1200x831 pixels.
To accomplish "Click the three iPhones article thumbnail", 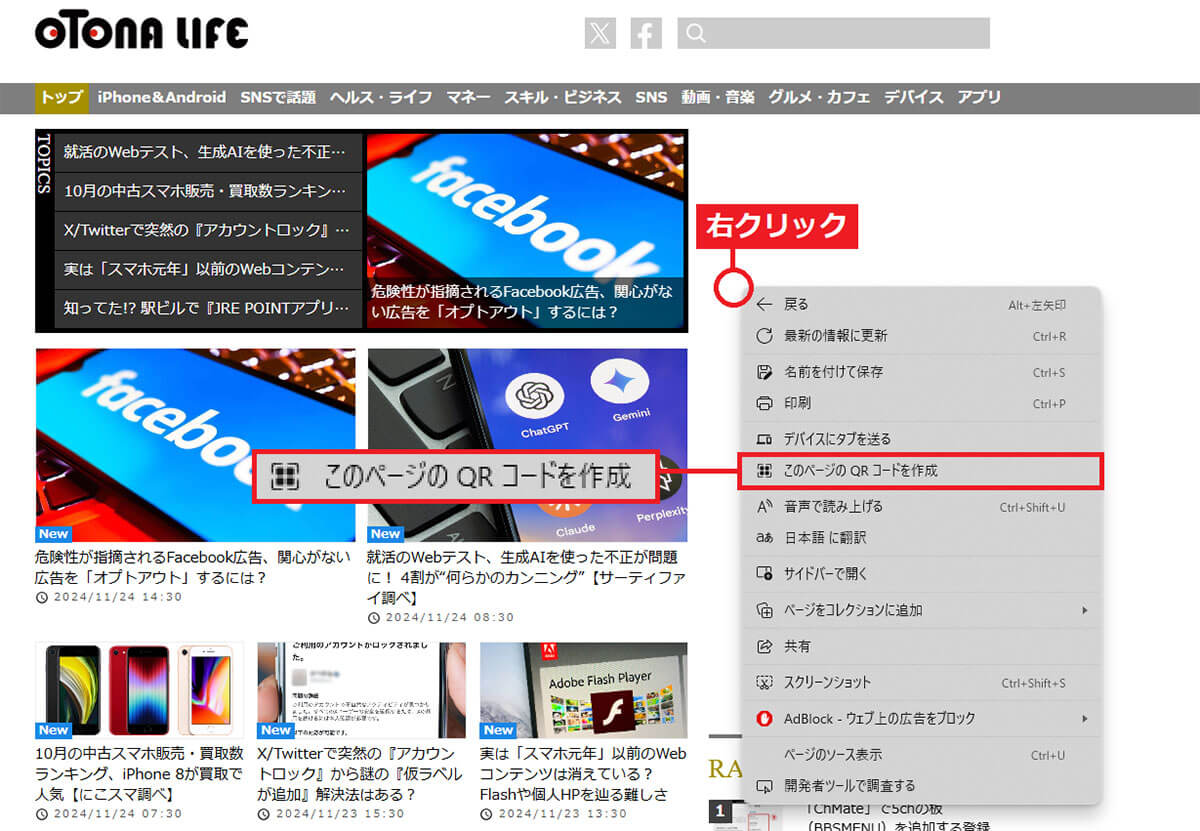I will pos(139,690).
